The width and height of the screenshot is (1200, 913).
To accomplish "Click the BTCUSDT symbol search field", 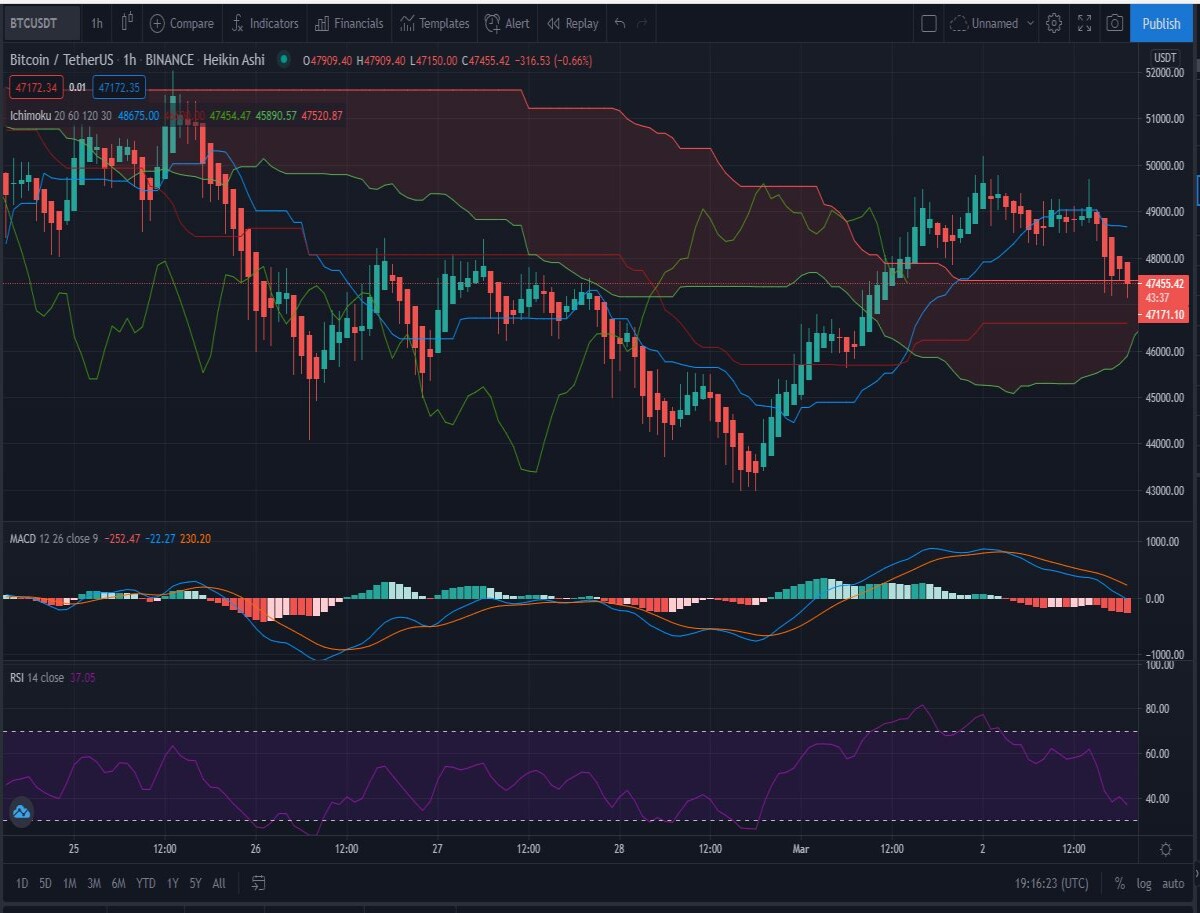I will pos(39,23).
